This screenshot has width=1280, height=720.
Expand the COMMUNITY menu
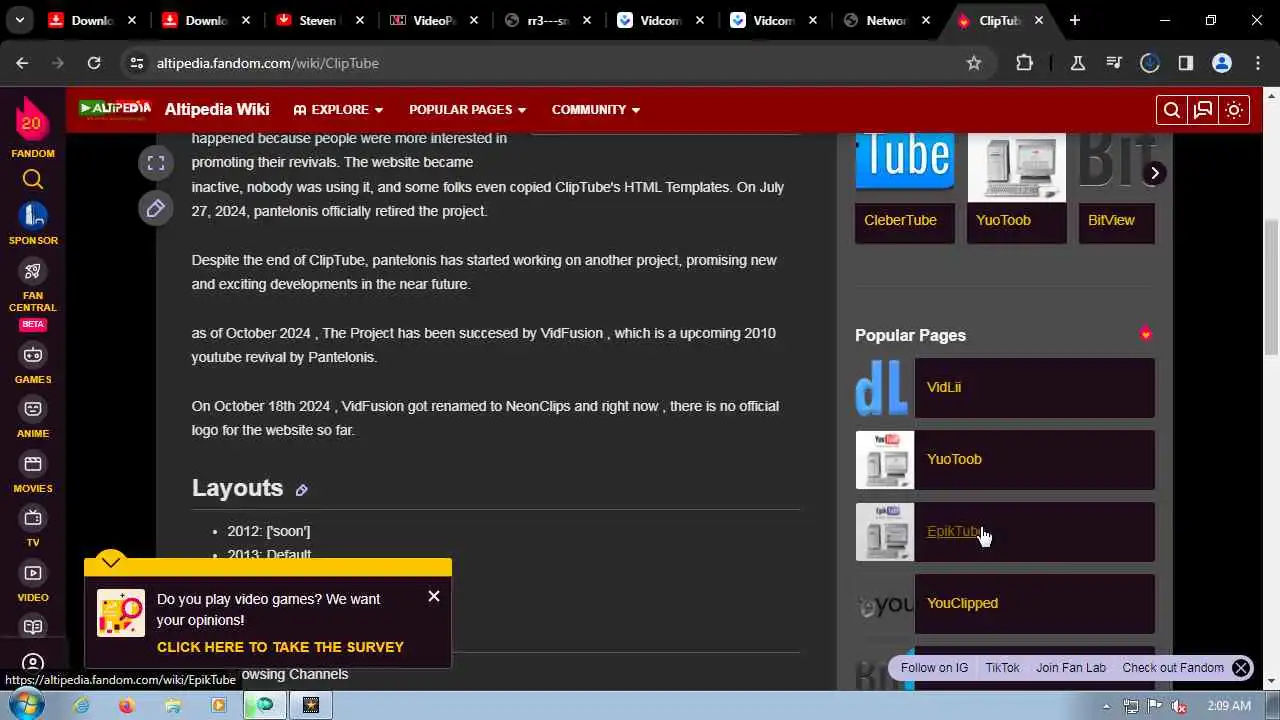point(595,110)
